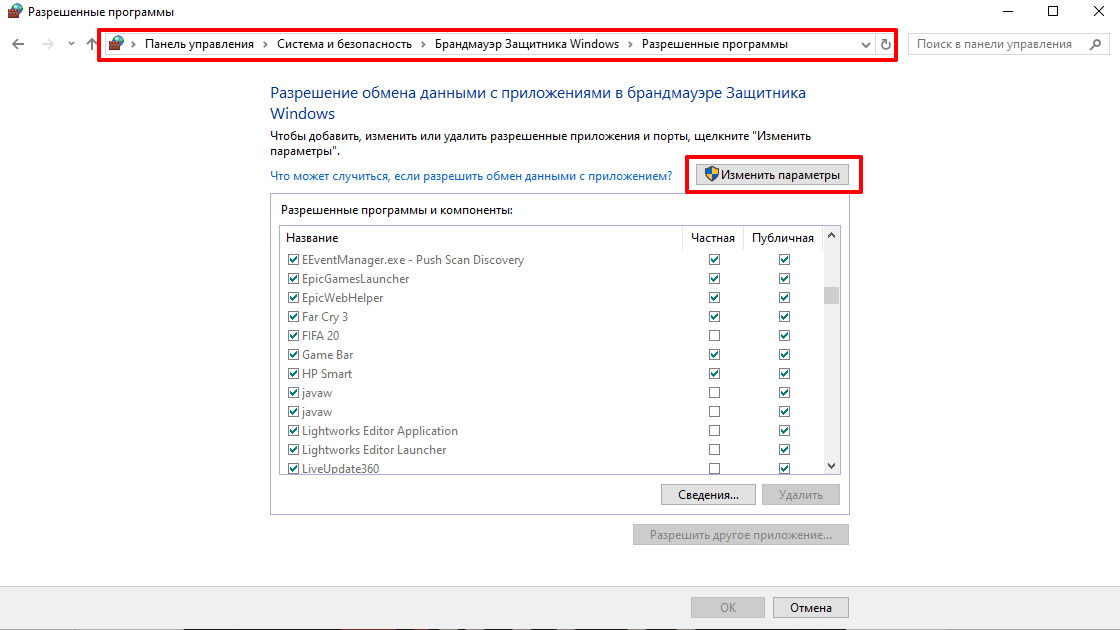Screen dimensions: 1120x630
Task: Expand chevron after Панель управления breadcrumb
Action: (x=265, y=44)
